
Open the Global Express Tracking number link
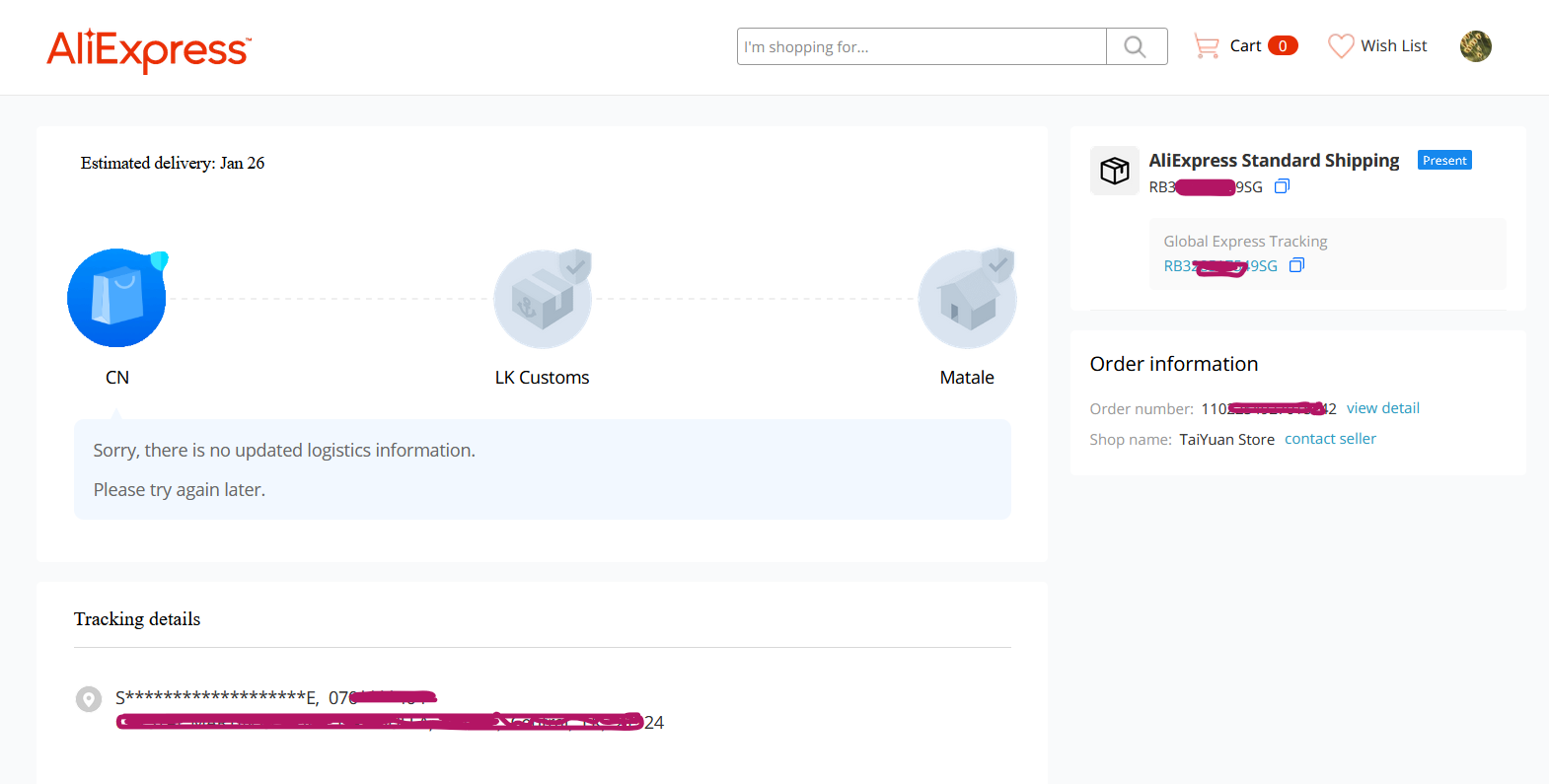[1220, 266]
